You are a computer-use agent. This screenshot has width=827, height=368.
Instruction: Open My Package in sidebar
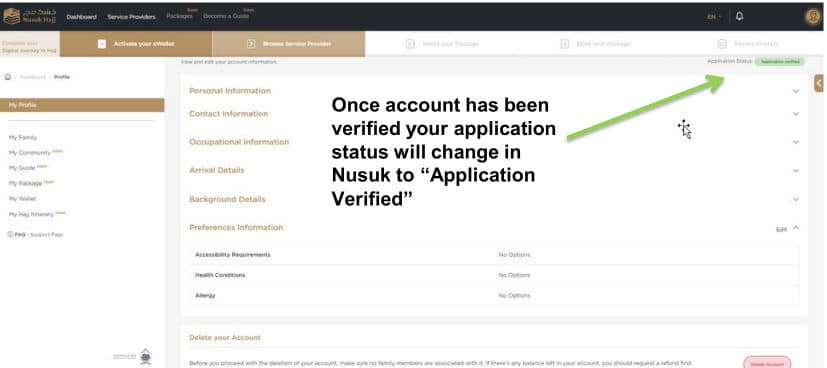25,183
